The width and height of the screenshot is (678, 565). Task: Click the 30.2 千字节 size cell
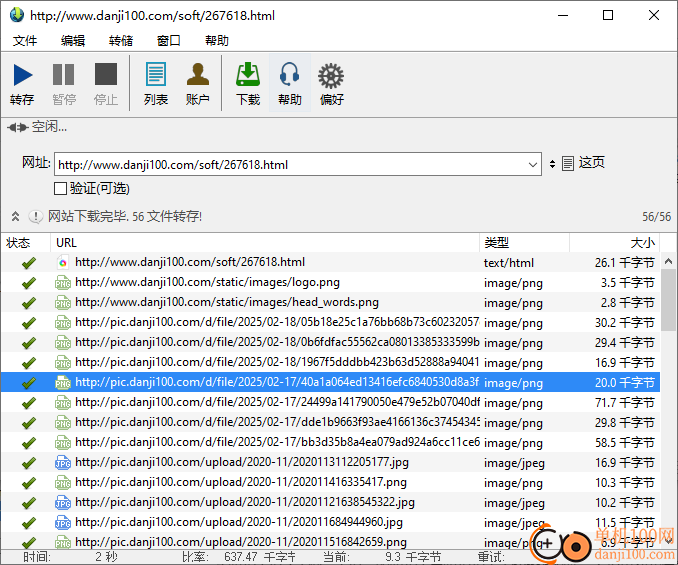click(x=624, y=322)
